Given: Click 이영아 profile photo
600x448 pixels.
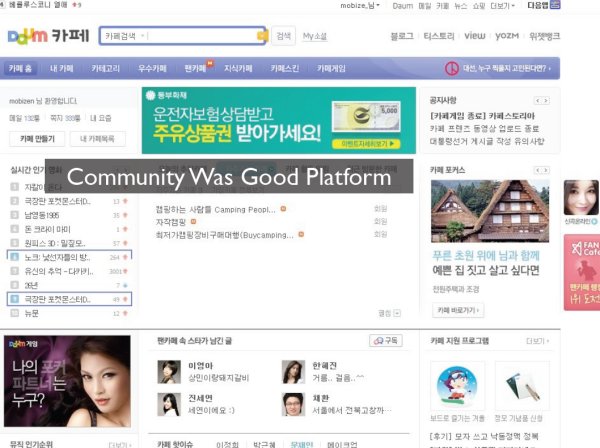Looking at the screenshot, I should (x=169, y=372).
